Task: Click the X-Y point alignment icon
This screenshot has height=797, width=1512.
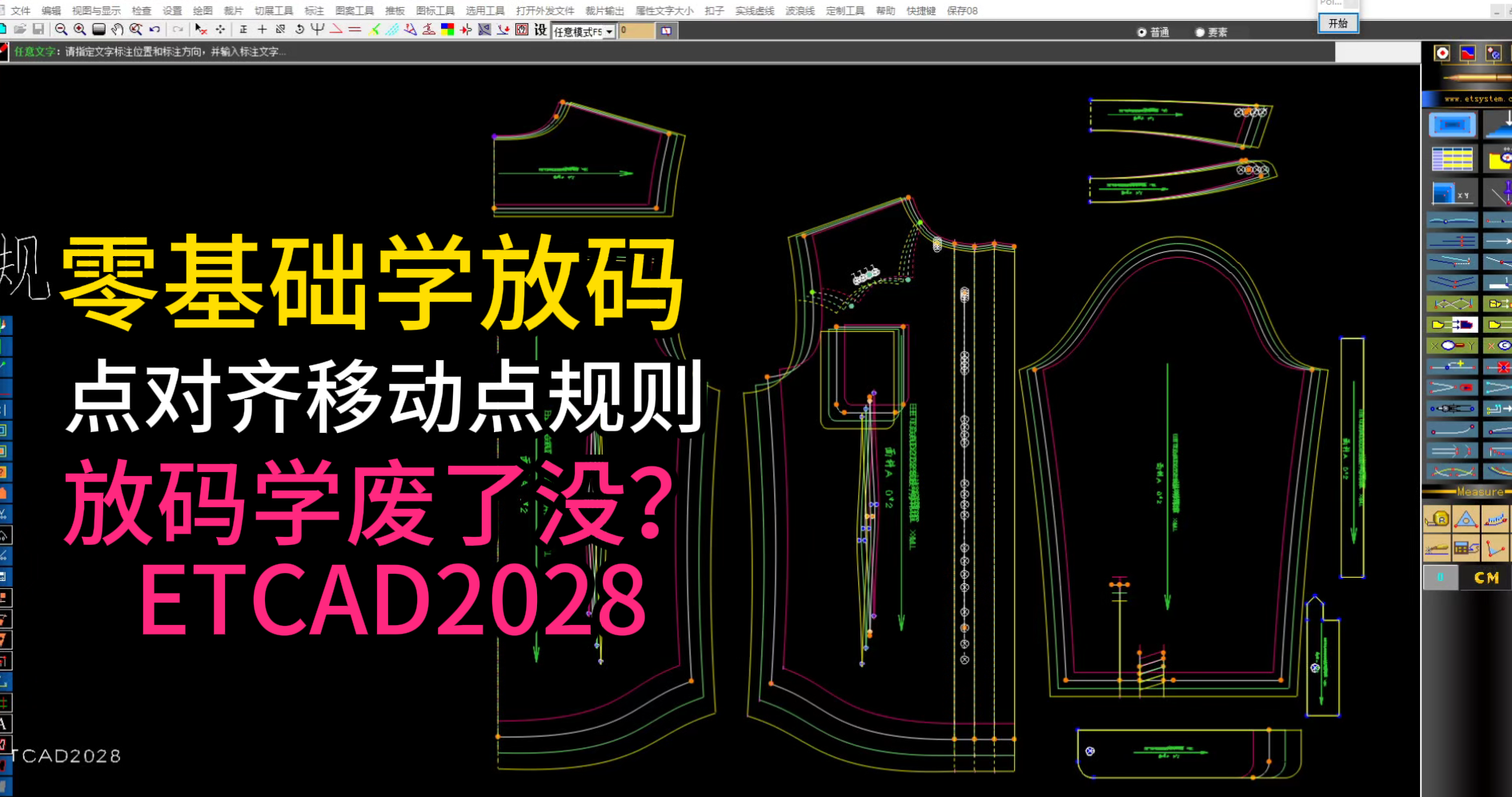Action: (x=1453, y=346)
